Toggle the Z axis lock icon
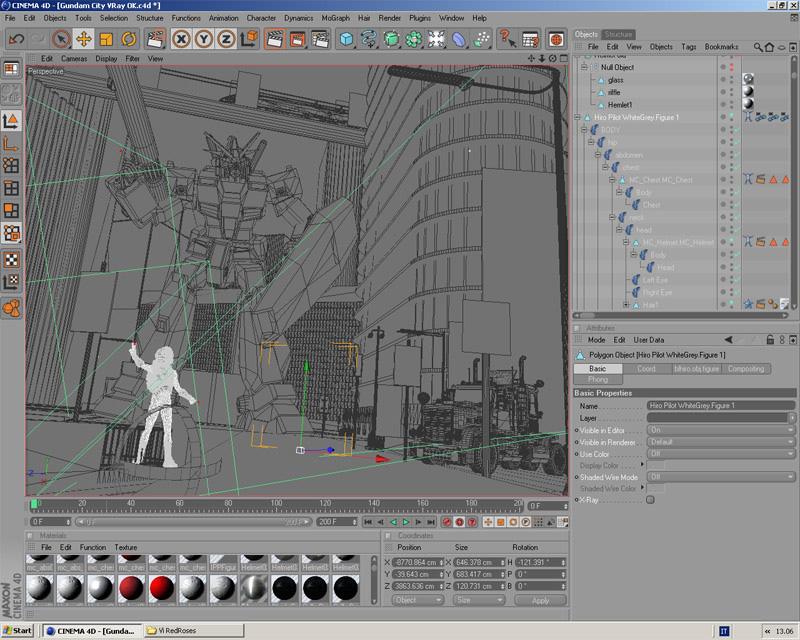This screenshot has width=800, height=640. 228,39
